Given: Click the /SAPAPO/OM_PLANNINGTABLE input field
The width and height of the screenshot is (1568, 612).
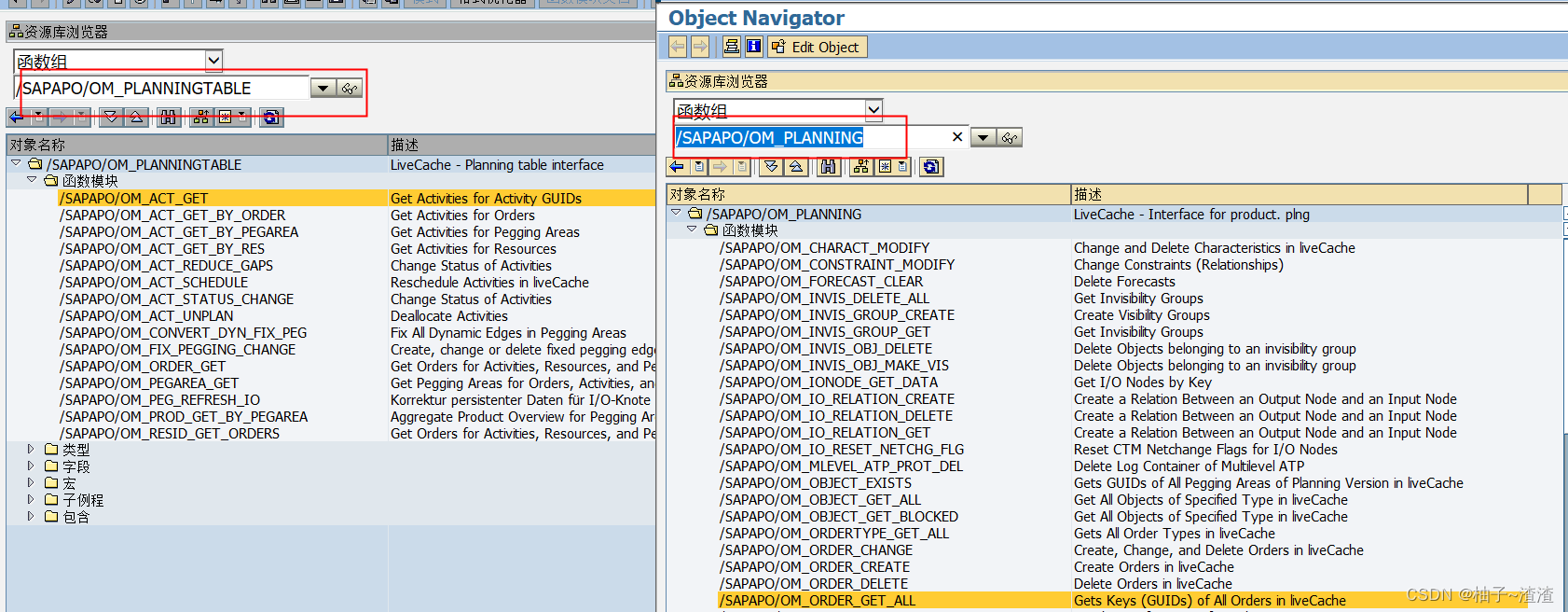Looking at the screenshot, I should coord(164,89).
